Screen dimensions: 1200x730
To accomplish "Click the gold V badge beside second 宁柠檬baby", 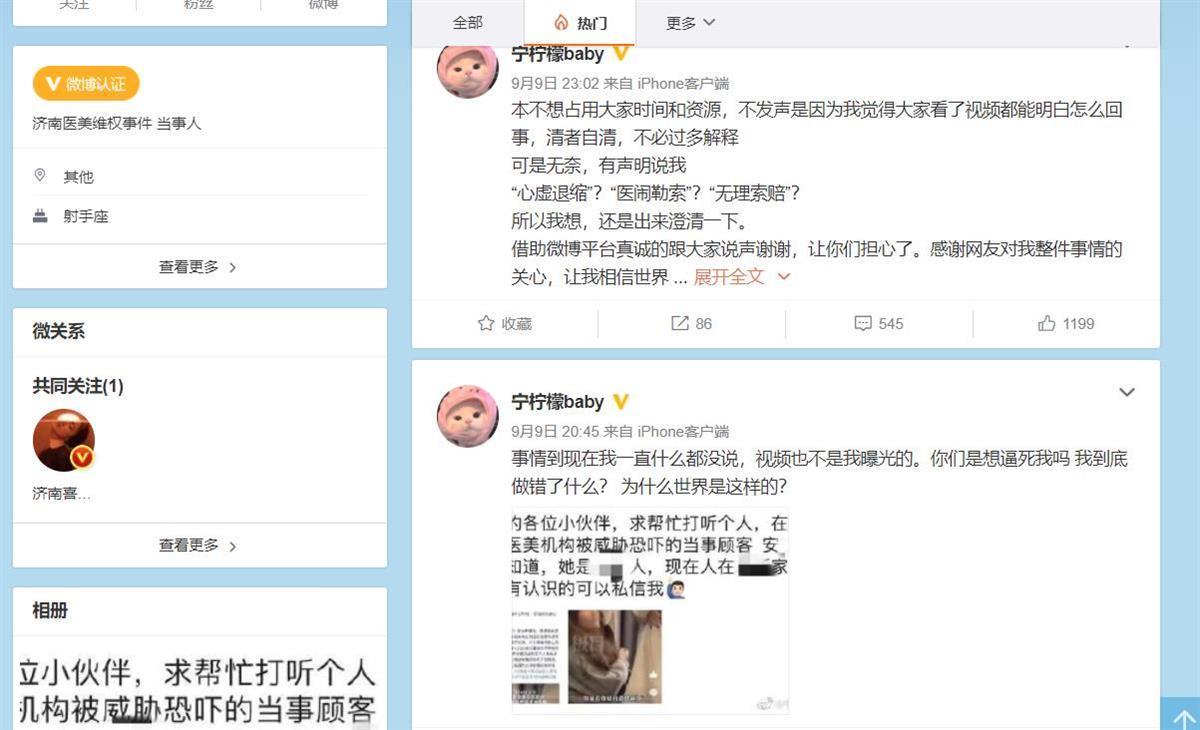I will coord(621,402).
